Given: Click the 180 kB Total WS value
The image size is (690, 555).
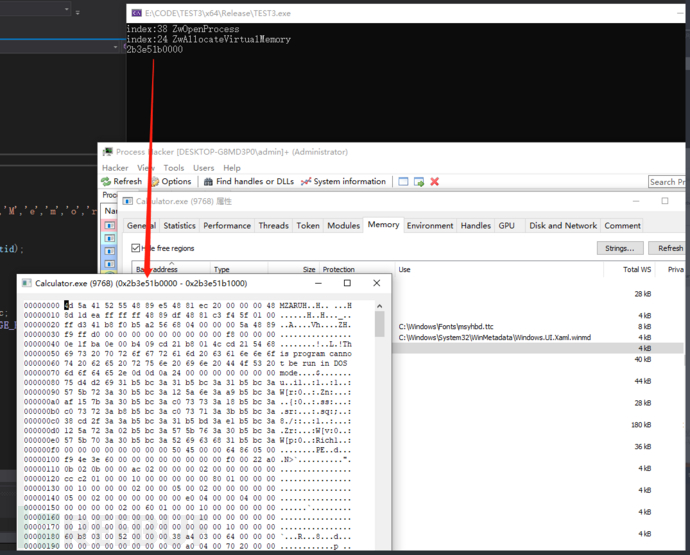Looking at the screenshot, I should (641, 425).
